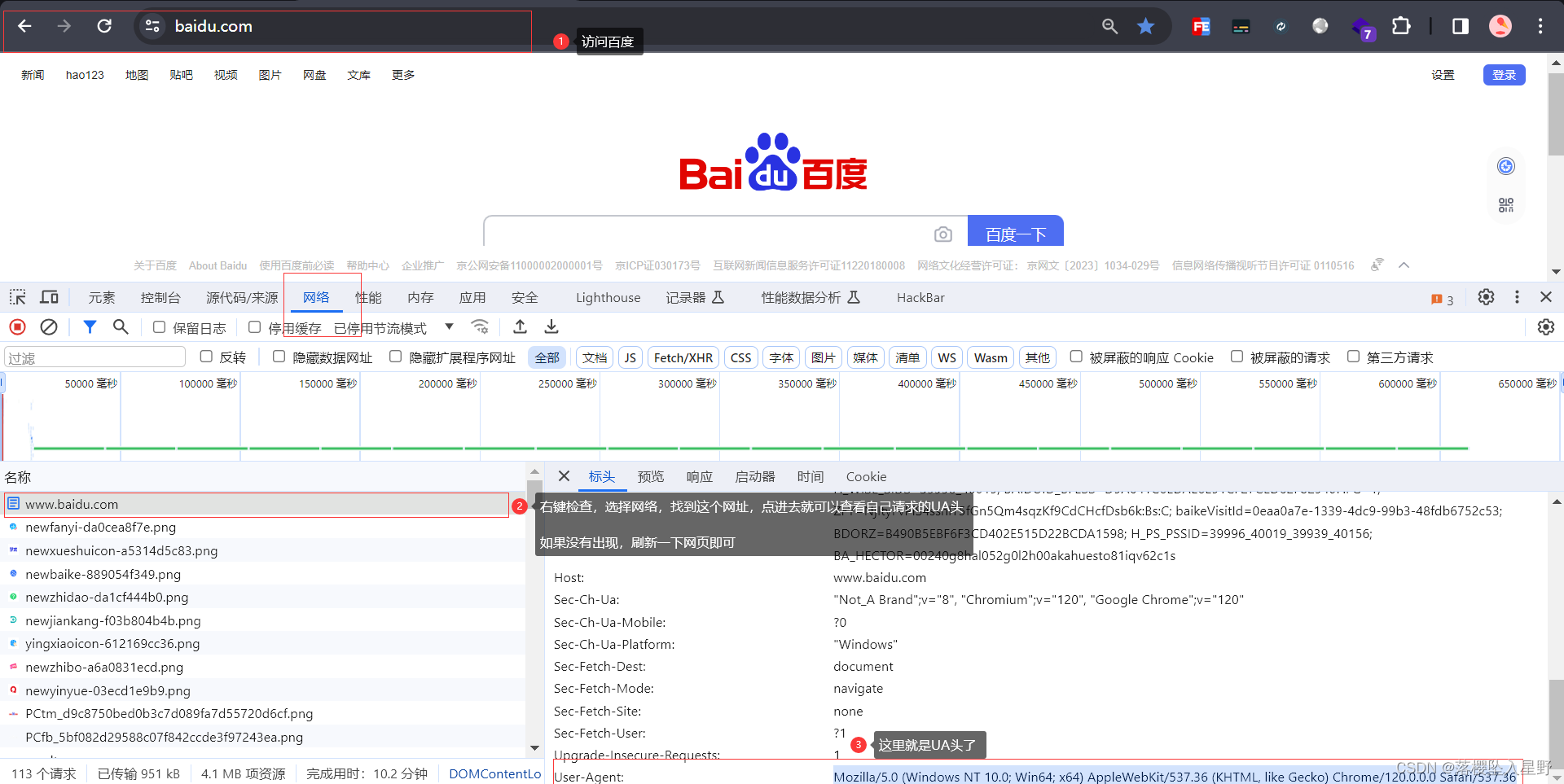1564x784 pixels.
Task: Filter requests by 图片
Action: coord(823,357)
